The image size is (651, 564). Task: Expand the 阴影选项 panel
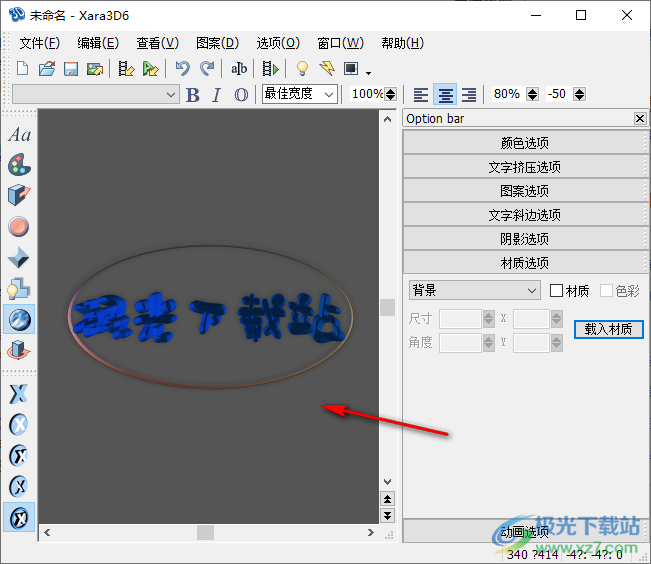pos(525,239)
